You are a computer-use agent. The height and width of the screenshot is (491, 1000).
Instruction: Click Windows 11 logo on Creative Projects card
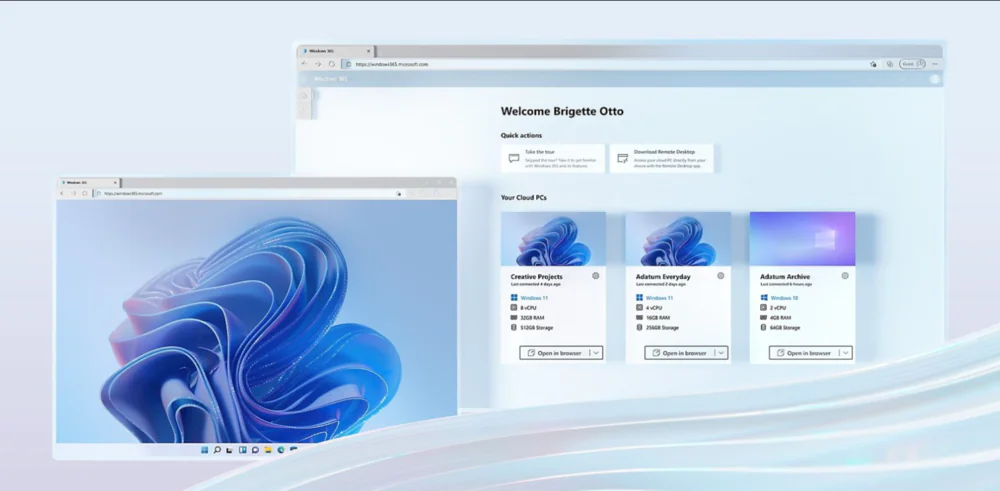pyautogui.click(x=514, y=298)
